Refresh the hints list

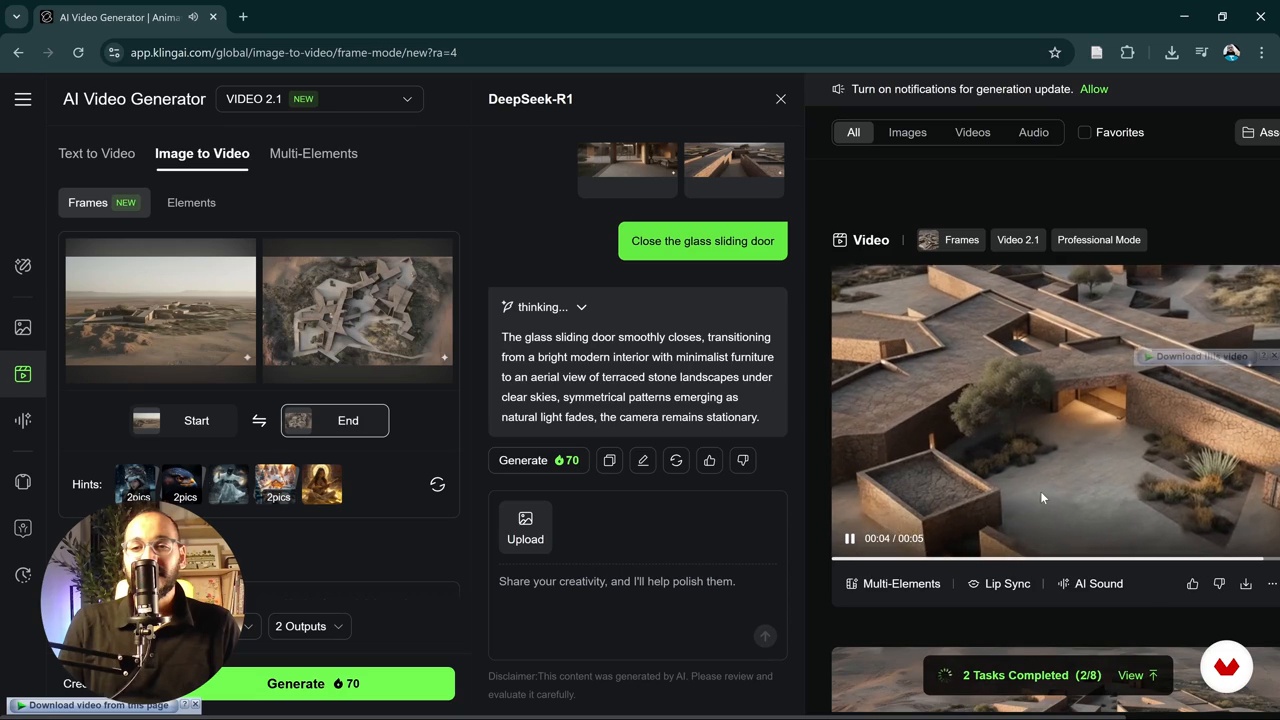(x=437, y=484)
